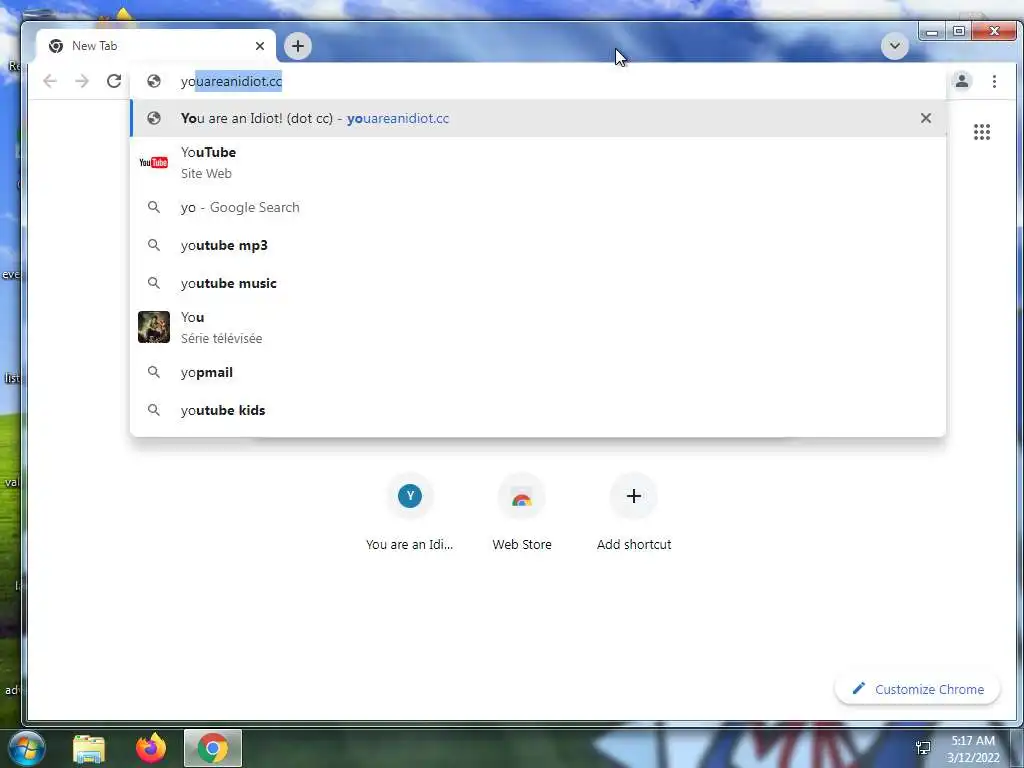This screenshot has width=1024, height=768.
Task: Choose 'yo - Google Search' suggestion
Action: pyautogui.click(x=538, y=207)
